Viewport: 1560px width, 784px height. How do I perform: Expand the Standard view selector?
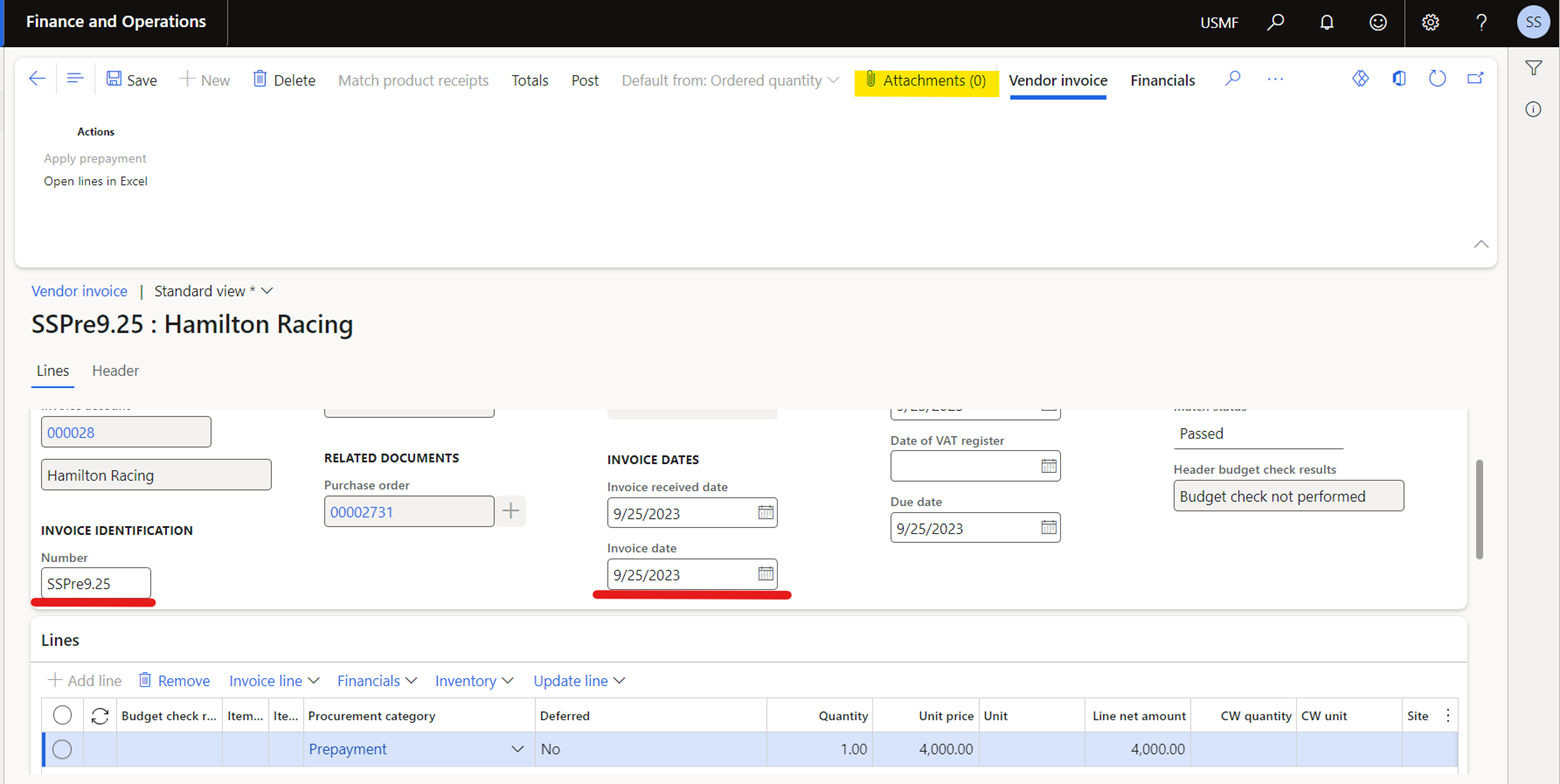213,291
